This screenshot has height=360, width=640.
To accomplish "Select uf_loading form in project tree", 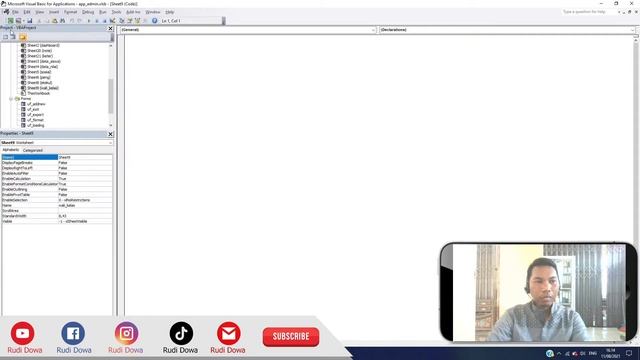I will click(36, 125).
